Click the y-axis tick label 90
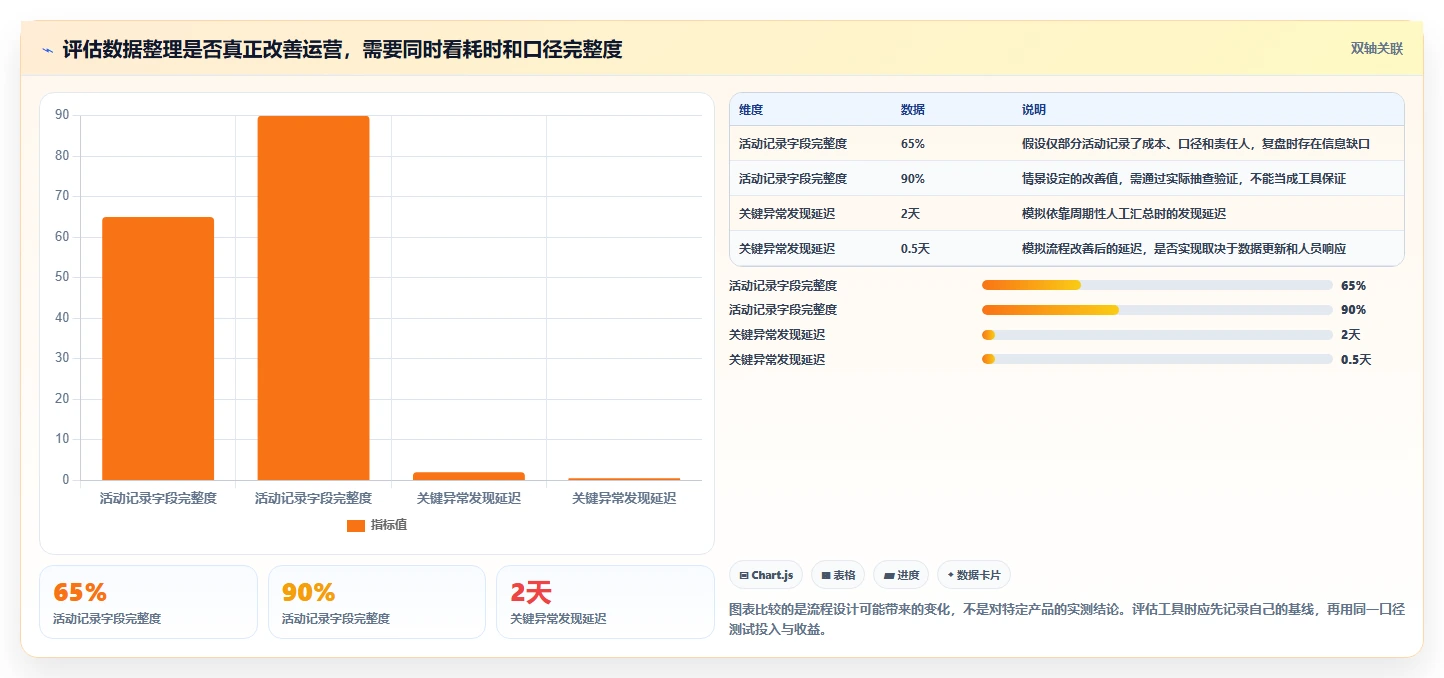1444x678 pixels. pos(62,115)
